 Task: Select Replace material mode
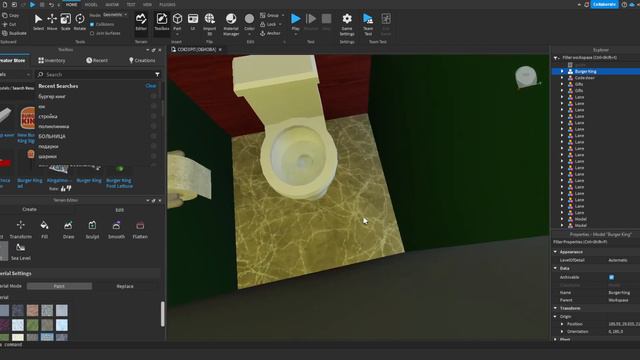click(125, 286)
